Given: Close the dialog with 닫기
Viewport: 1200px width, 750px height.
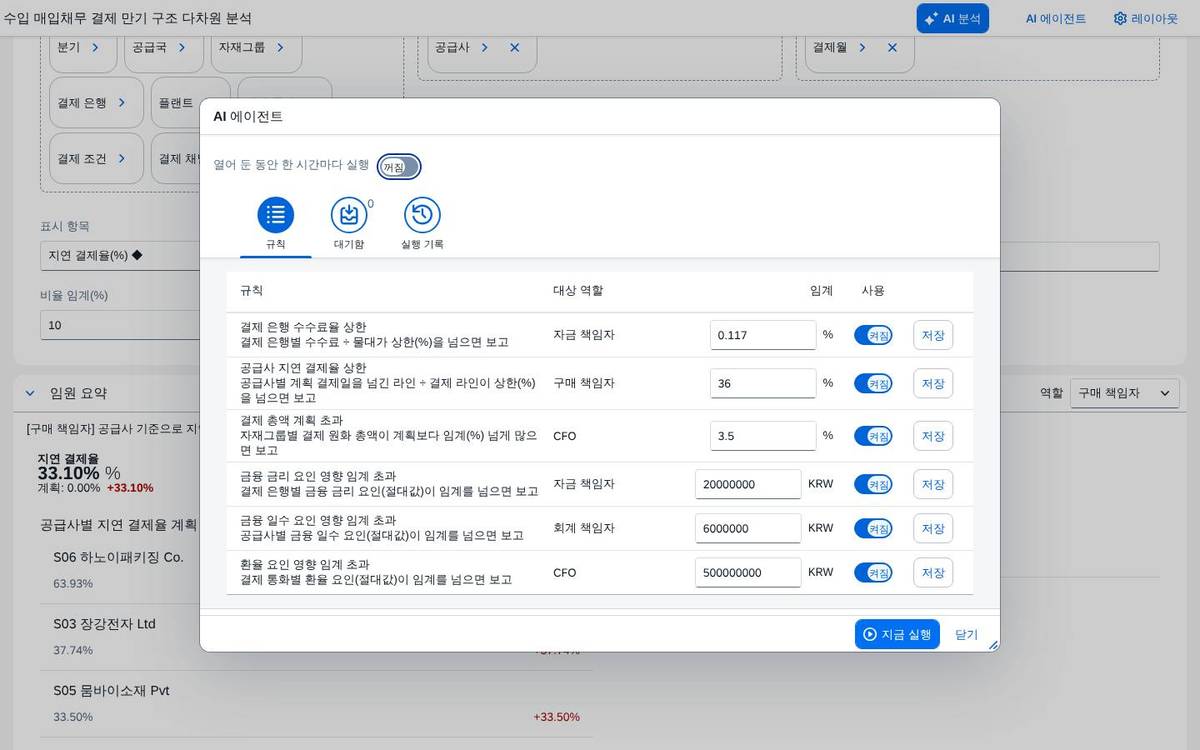Looking at the screenshot, I should tap(966, 634).
